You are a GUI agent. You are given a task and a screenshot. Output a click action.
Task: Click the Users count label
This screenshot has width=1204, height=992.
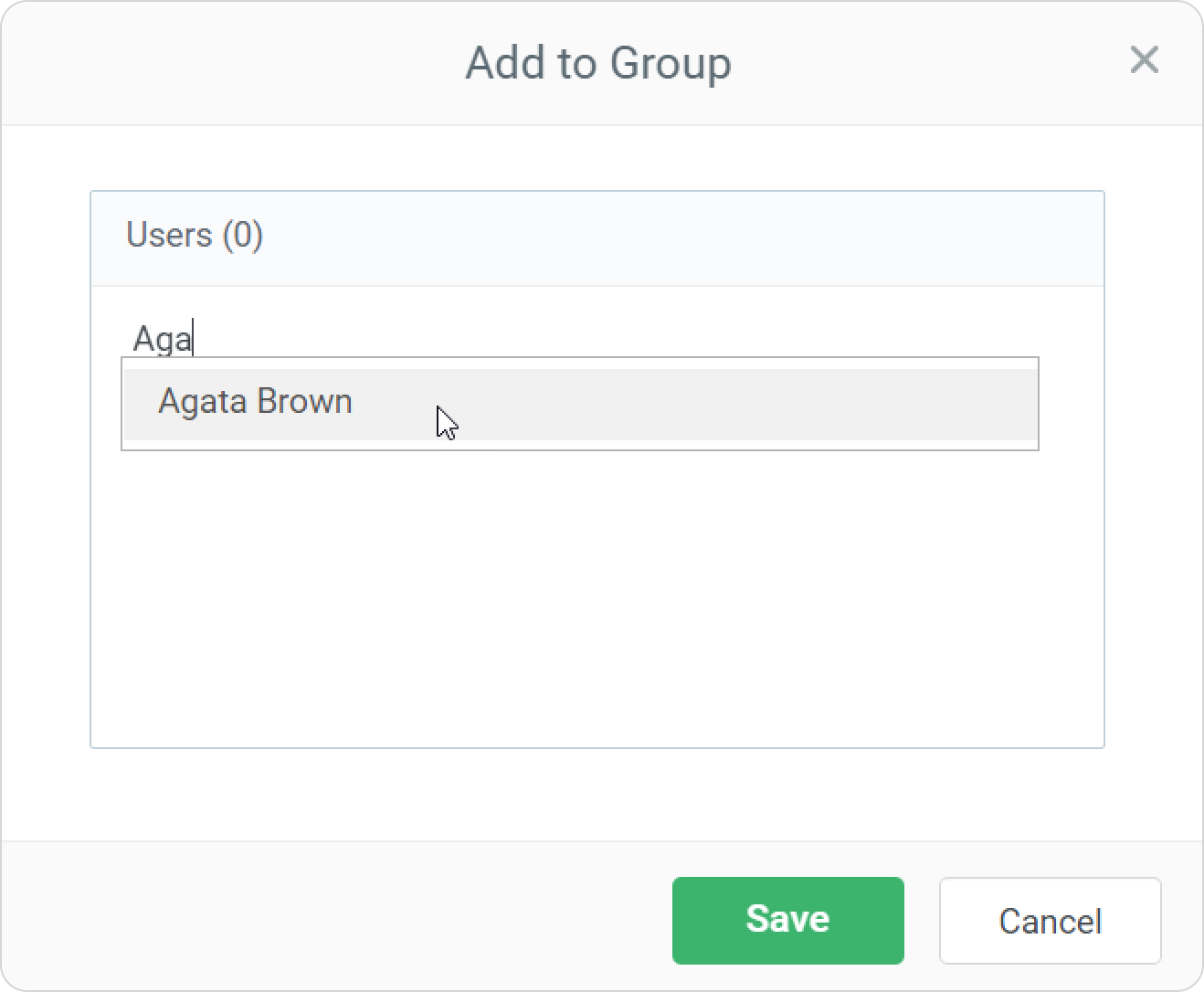[x=195, y=236]
